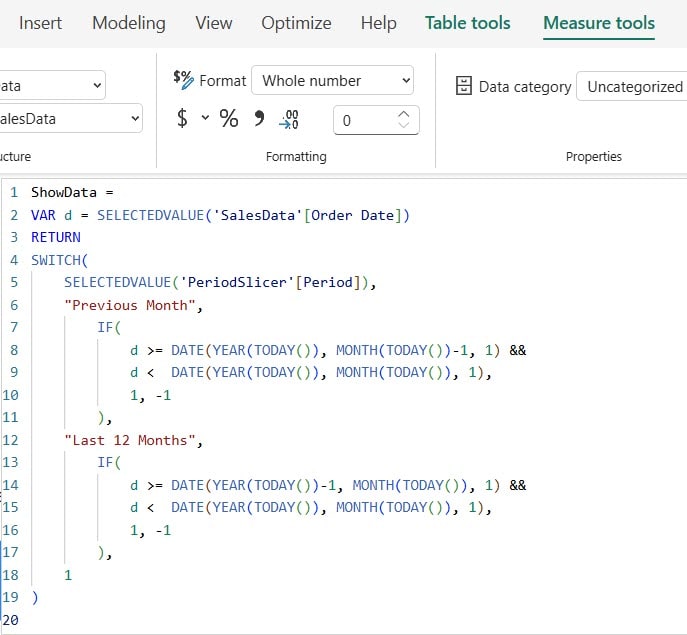Switch to the Modeling tab
The height and width of the screenshot is (635, 687).
click(129, 23)
